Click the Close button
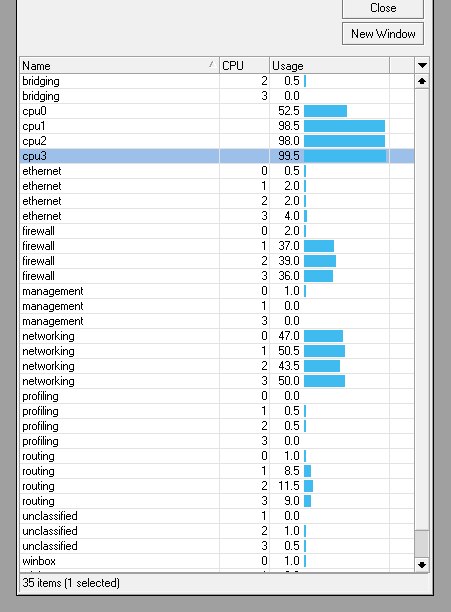The width and height of the screenshot is (451, 612). point(383,9)
